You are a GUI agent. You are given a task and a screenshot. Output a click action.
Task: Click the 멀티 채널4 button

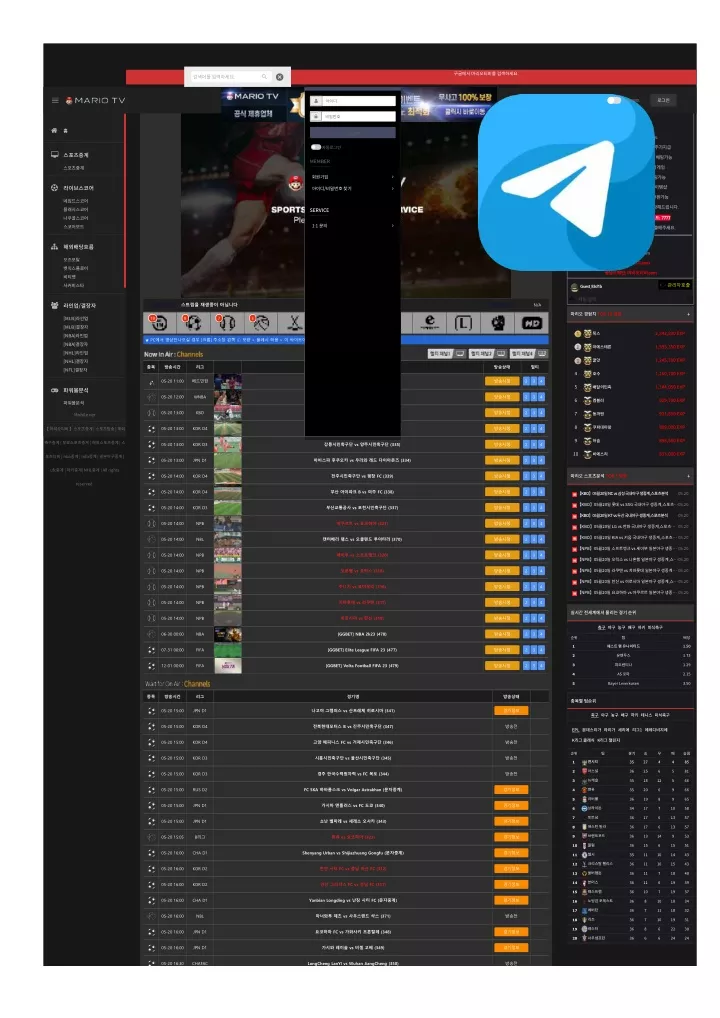coord(528,354)
